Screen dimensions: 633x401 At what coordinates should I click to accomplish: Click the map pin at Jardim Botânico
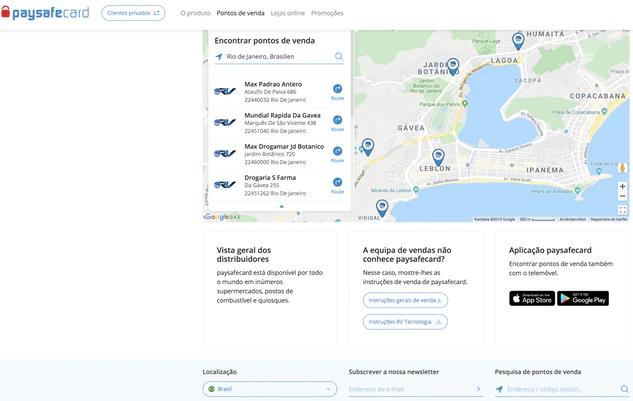(453, 66)
